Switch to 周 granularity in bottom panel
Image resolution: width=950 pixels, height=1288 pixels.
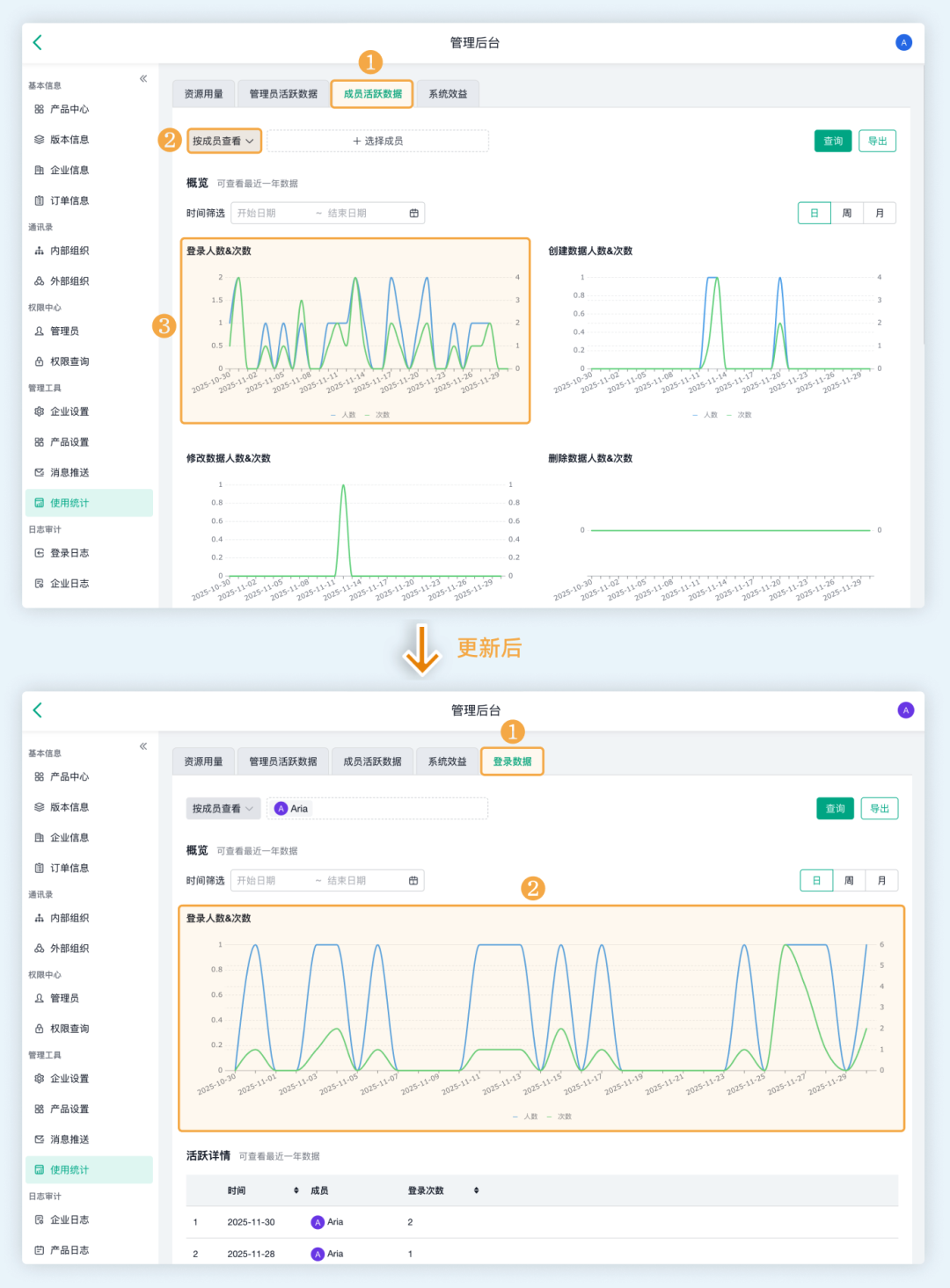coord(849,881)
